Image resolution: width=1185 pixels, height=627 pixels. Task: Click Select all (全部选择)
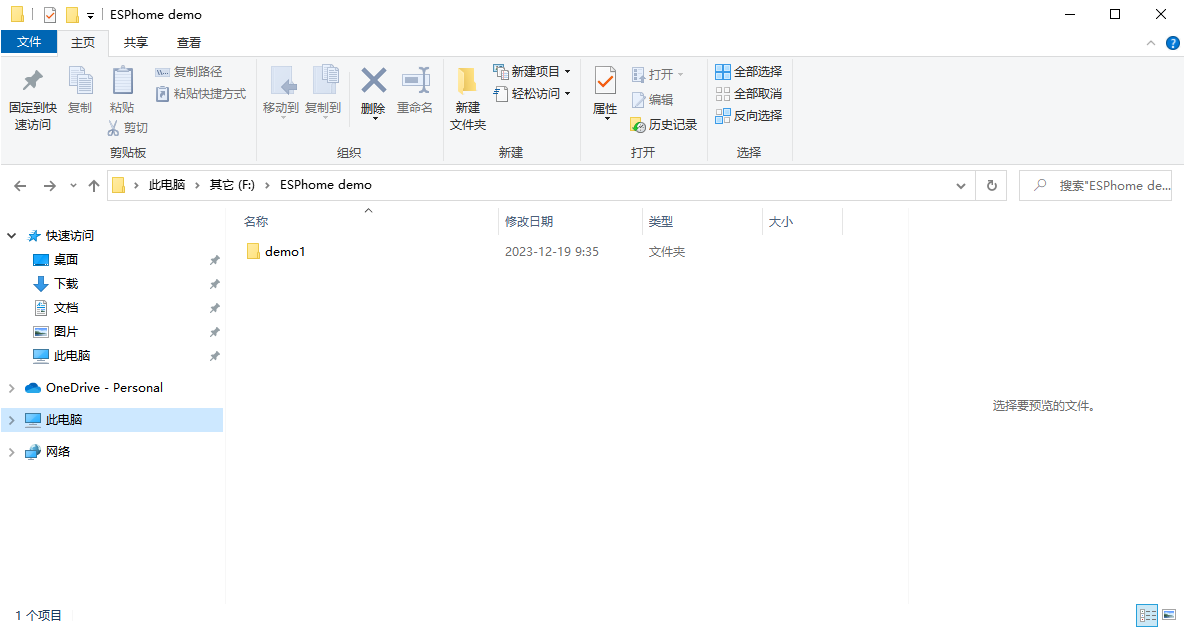749,72
